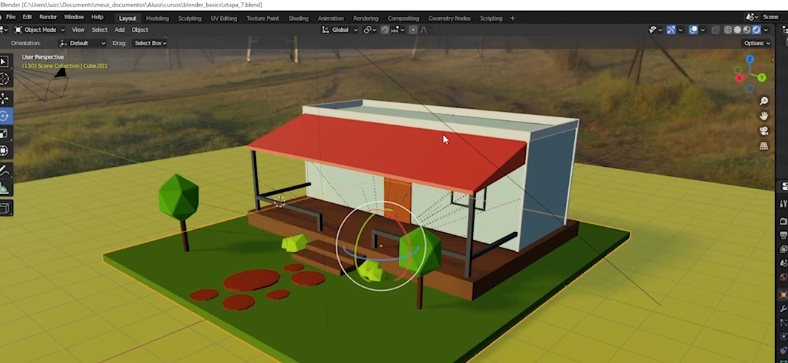Click the hand pan view icon
Screen dimensions: 788x363
click(x=764, y=116)
